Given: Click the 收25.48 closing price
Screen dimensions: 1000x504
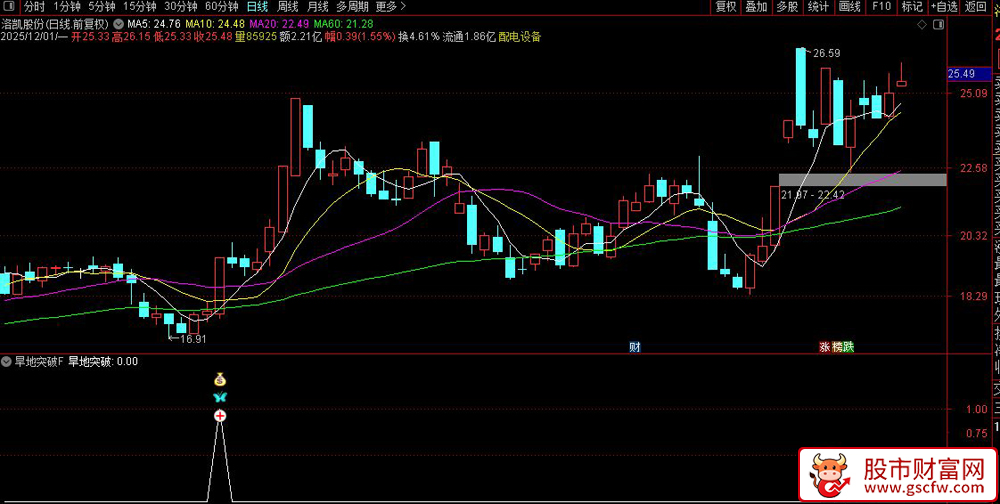Looking at the screenshot, I should [213, 36].
